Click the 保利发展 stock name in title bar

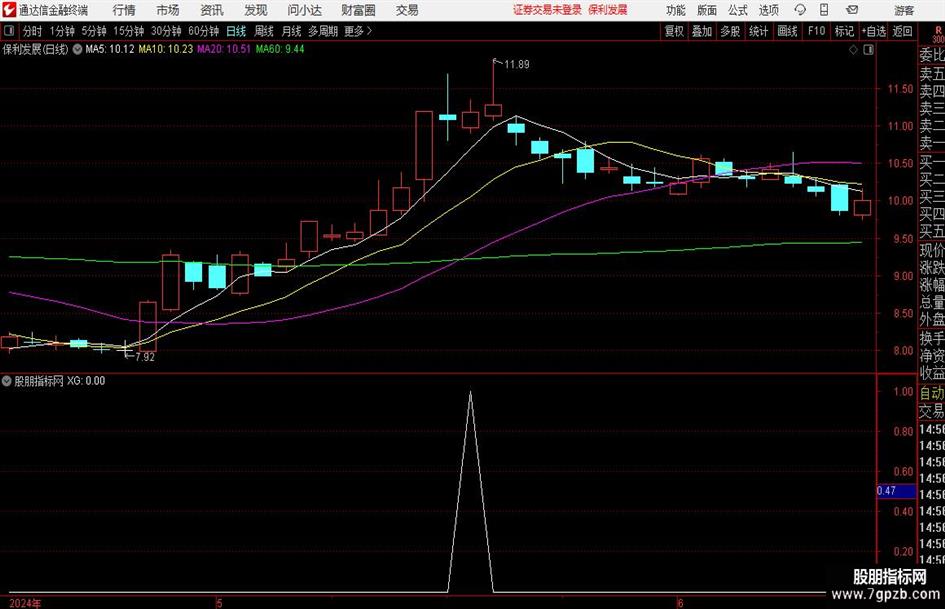[608, 10]
